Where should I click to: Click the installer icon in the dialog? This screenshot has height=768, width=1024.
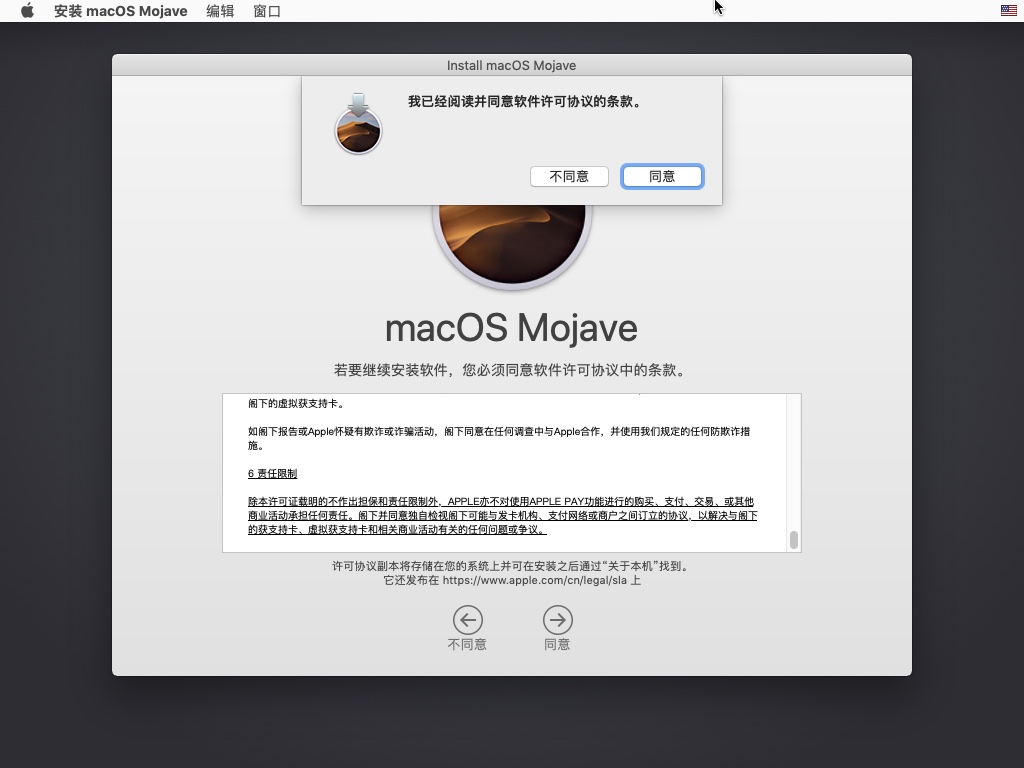point(358,124)
